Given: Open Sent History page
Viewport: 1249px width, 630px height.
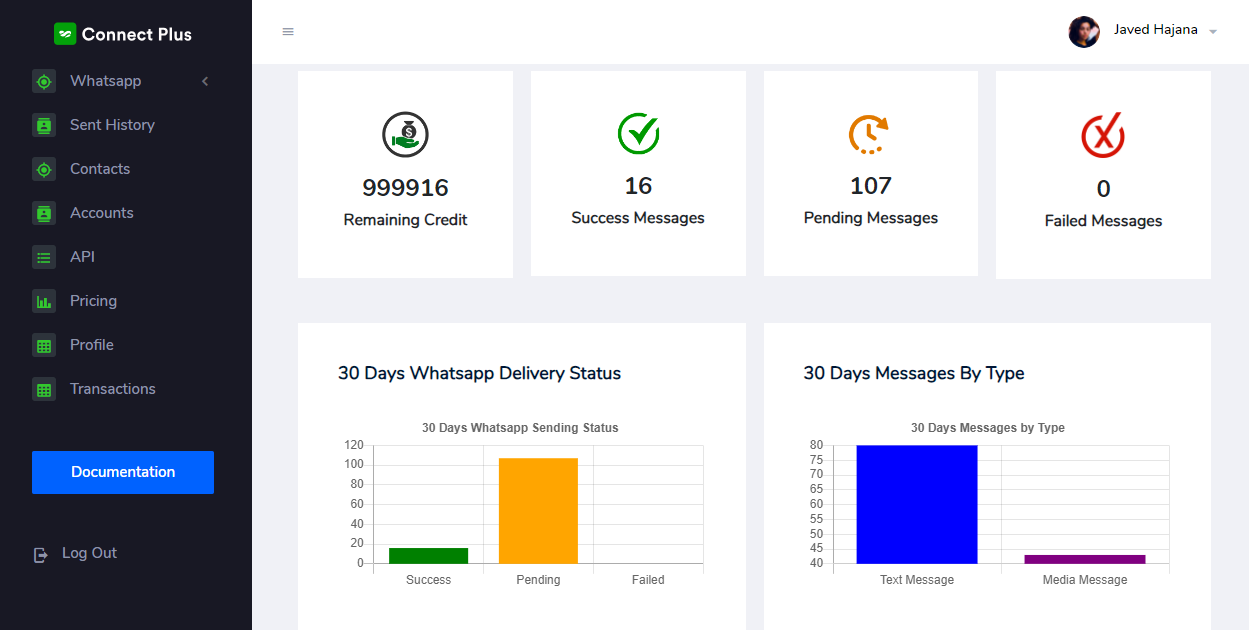Looking at the screenshot, I should tap(112, 125).
